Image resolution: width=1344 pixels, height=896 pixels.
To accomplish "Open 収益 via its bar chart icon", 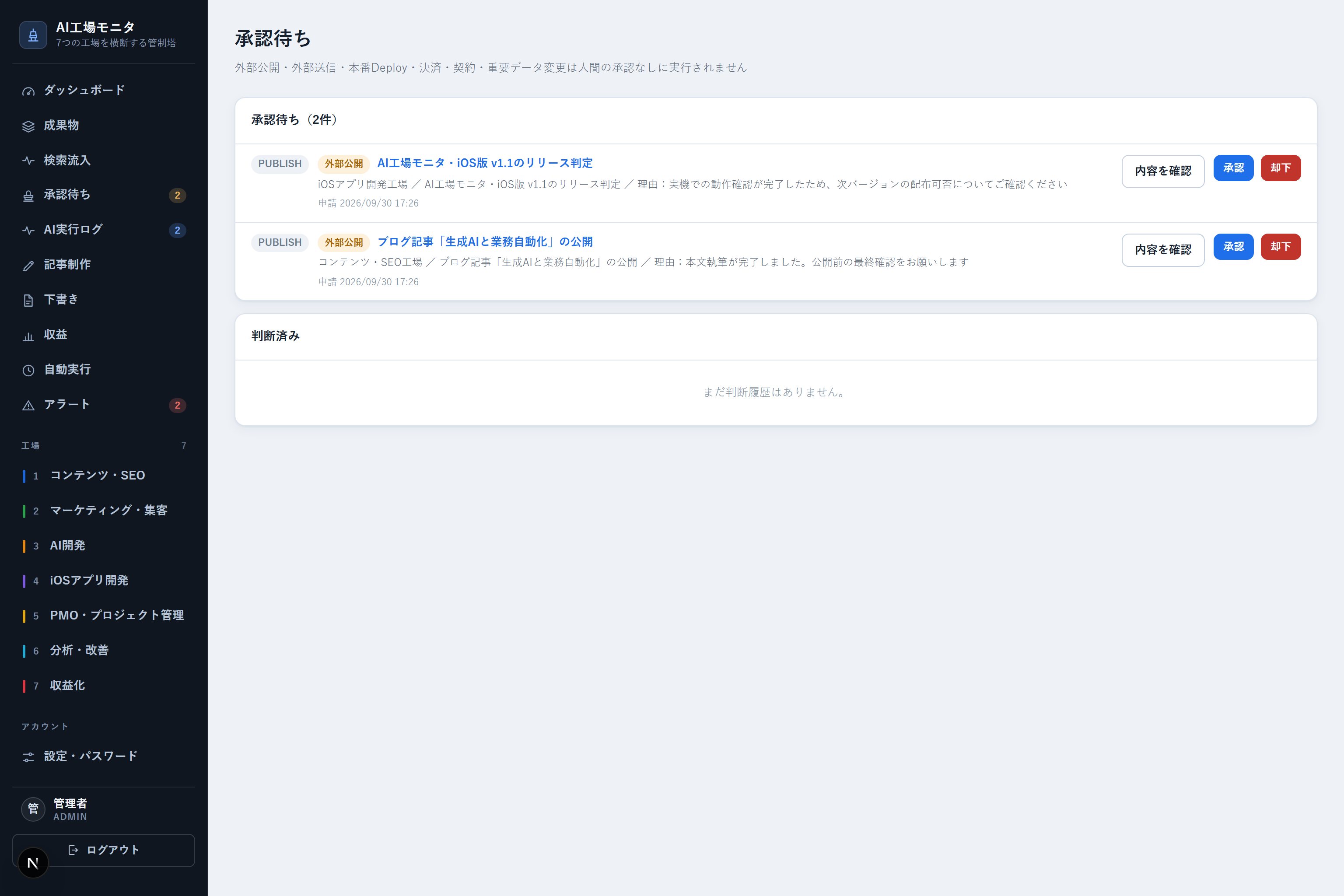I will [28, 336].
